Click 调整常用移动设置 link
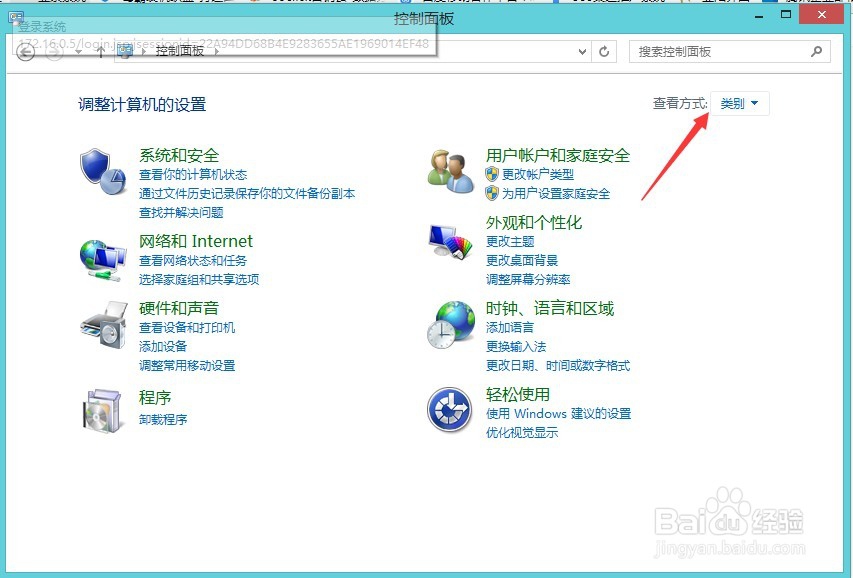This screenshot has width=853, height=578. coord(187,365)
